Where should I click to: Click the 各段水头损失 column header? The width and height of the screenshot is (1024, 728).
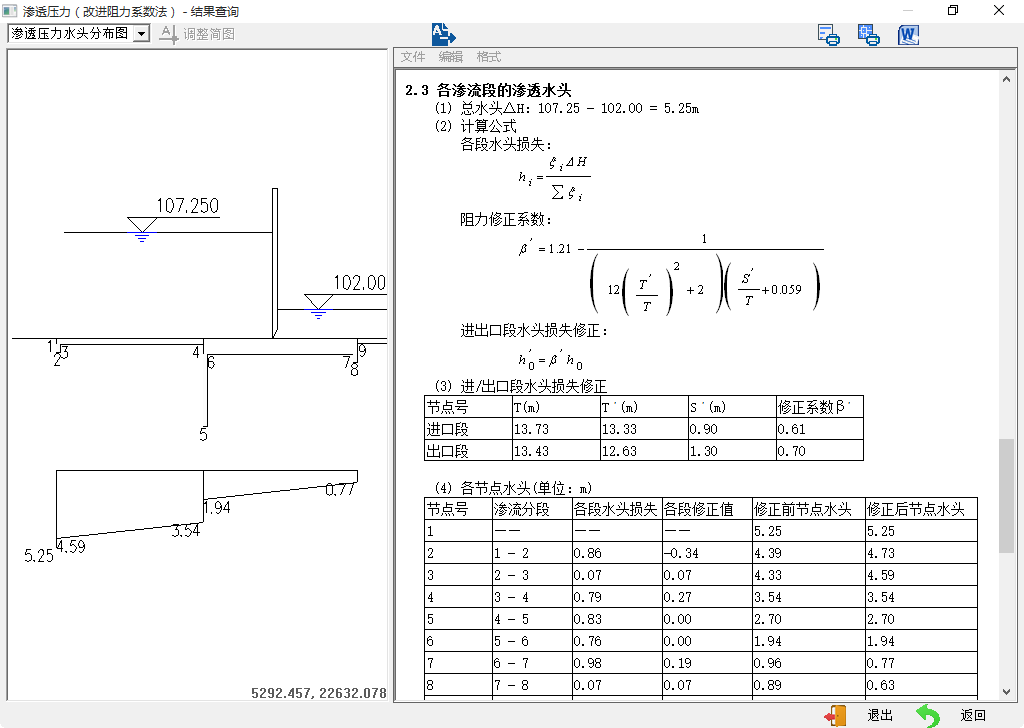tap(615, 509)
